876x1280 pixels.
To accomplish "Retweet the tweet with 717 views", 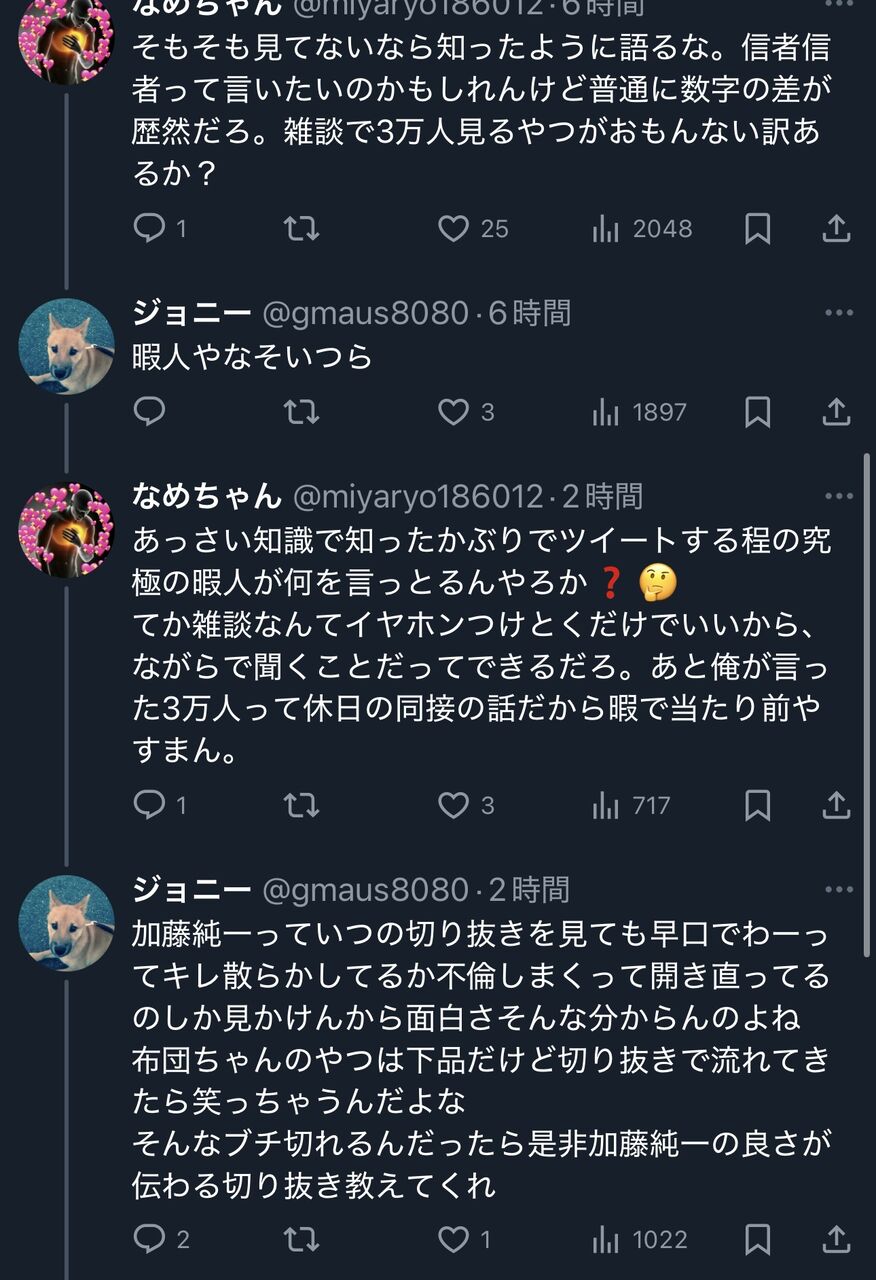I will pyautogui.click(x=301, y=804).
